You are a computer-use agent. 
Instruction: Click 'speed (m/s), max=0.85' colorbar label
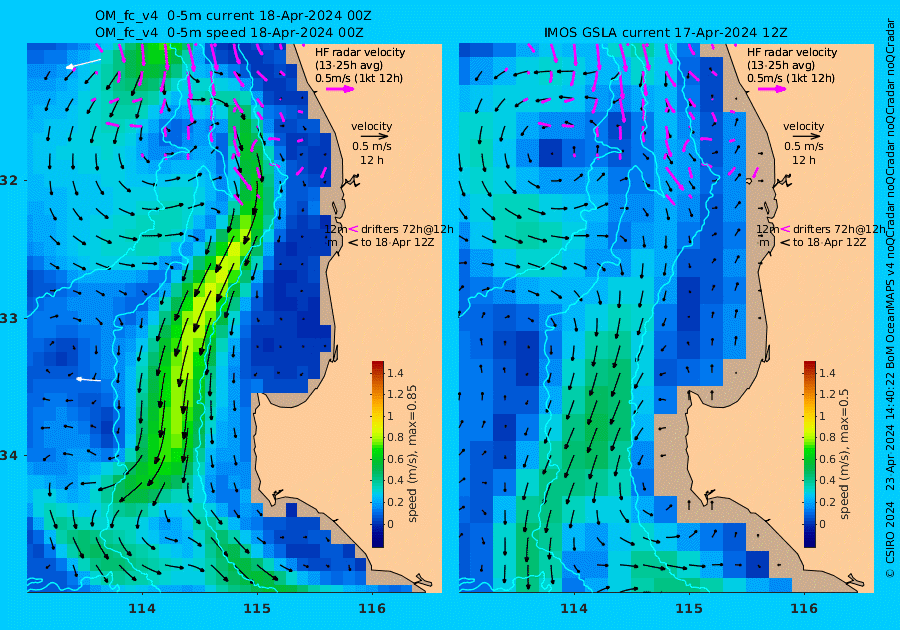coord(412,454)
